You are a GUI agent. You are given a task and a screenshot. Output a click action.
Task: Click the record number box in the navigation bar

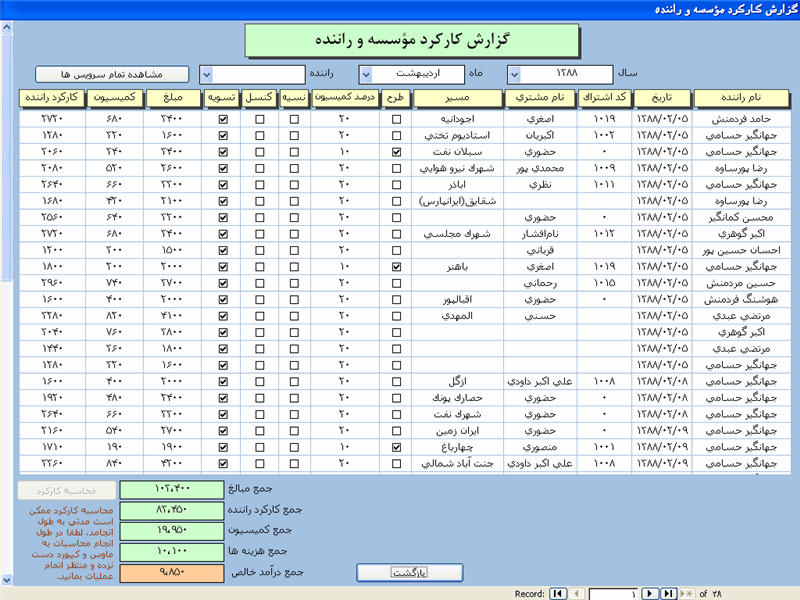[x=614, y=594]
